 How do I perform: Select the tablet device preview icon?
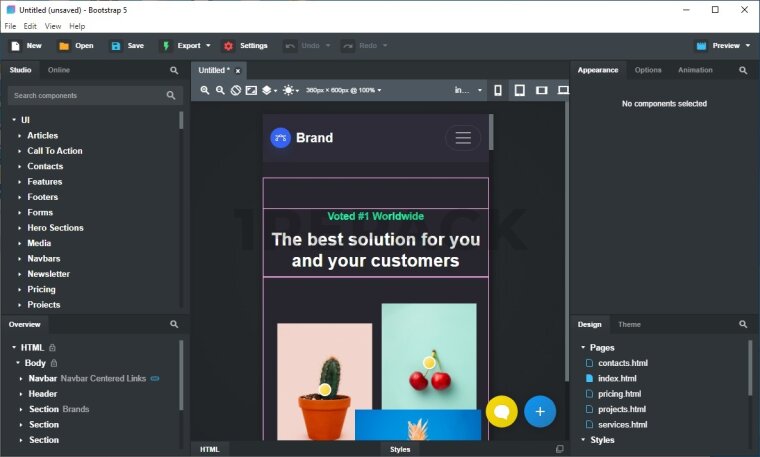pos(519,90)
